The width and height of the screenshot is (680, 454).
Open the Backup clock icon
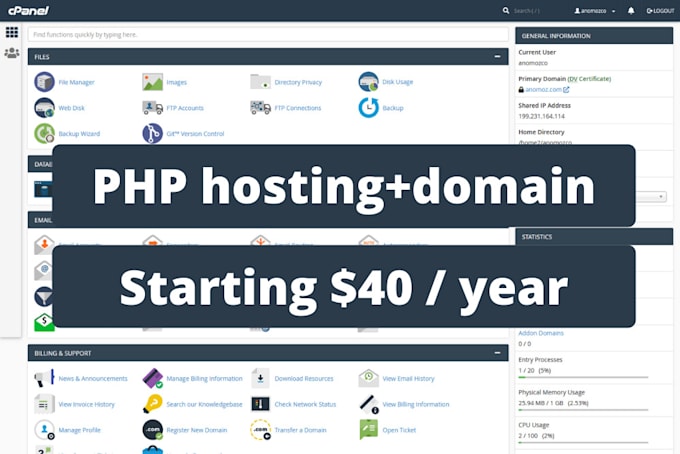[x=368, y=108]
